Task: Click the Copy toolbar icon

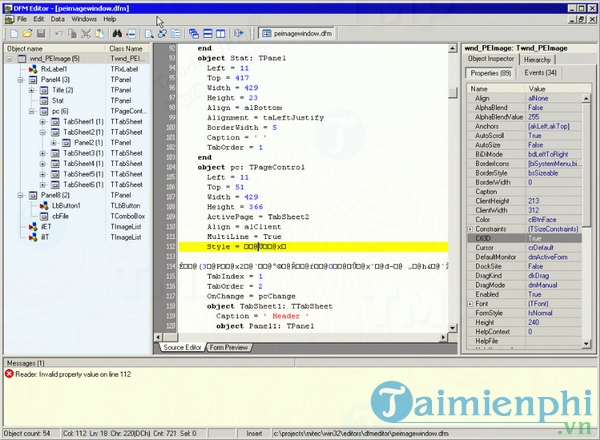Action: [72, 34]
